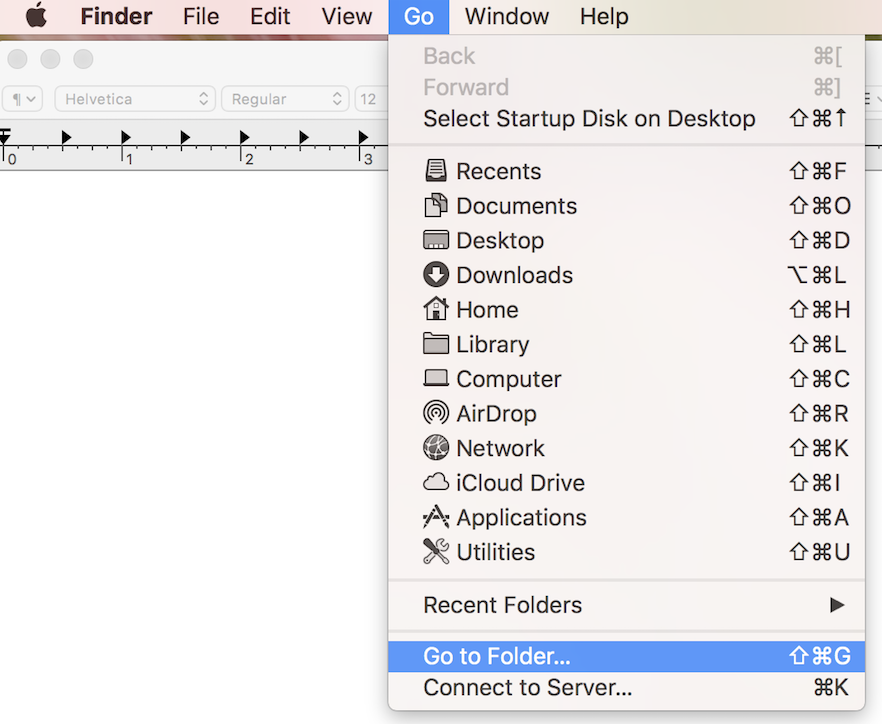Click the Recents icon in the Go menu

[x=436, y=171]
